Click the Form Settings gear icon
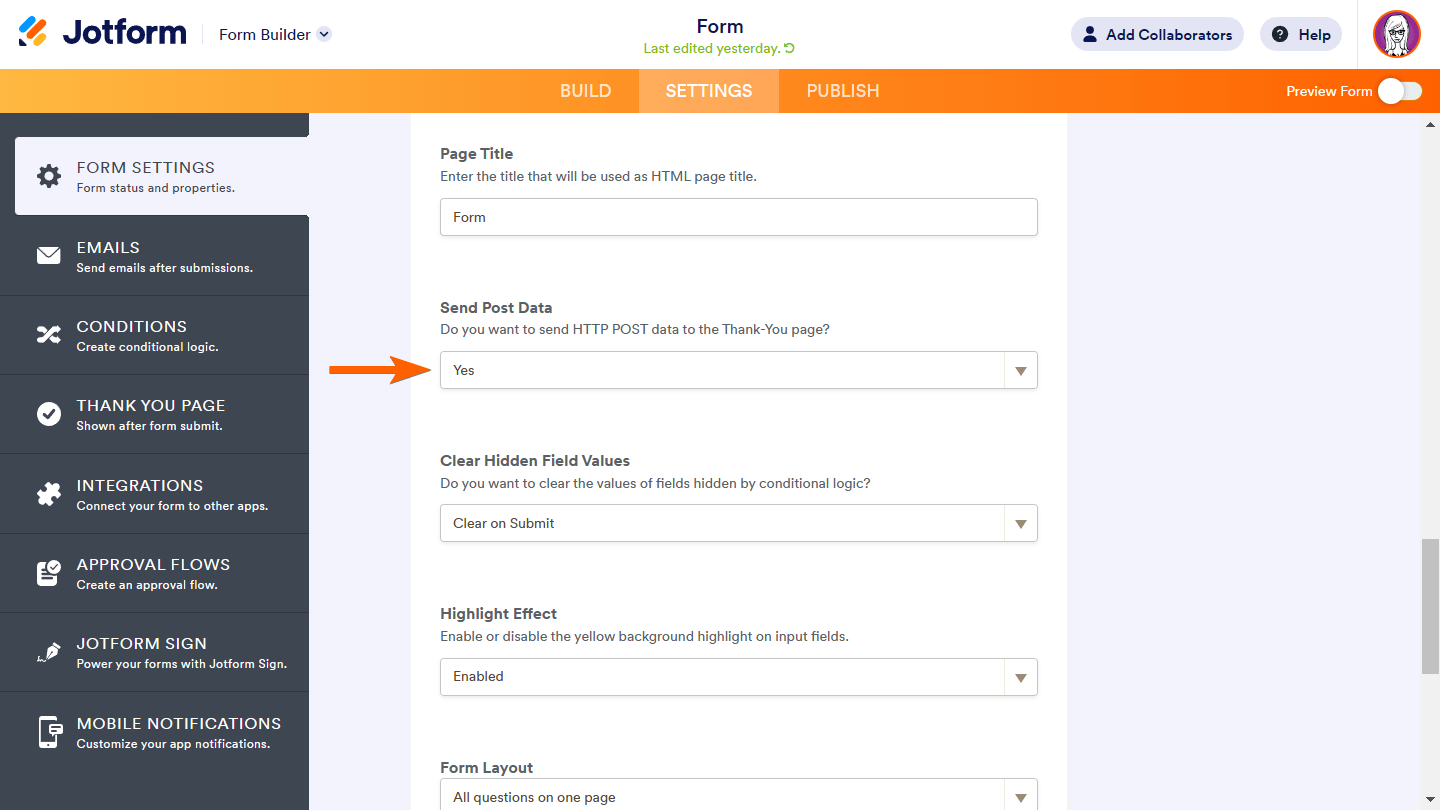The image size is (1440, 810). pos(48,176)
